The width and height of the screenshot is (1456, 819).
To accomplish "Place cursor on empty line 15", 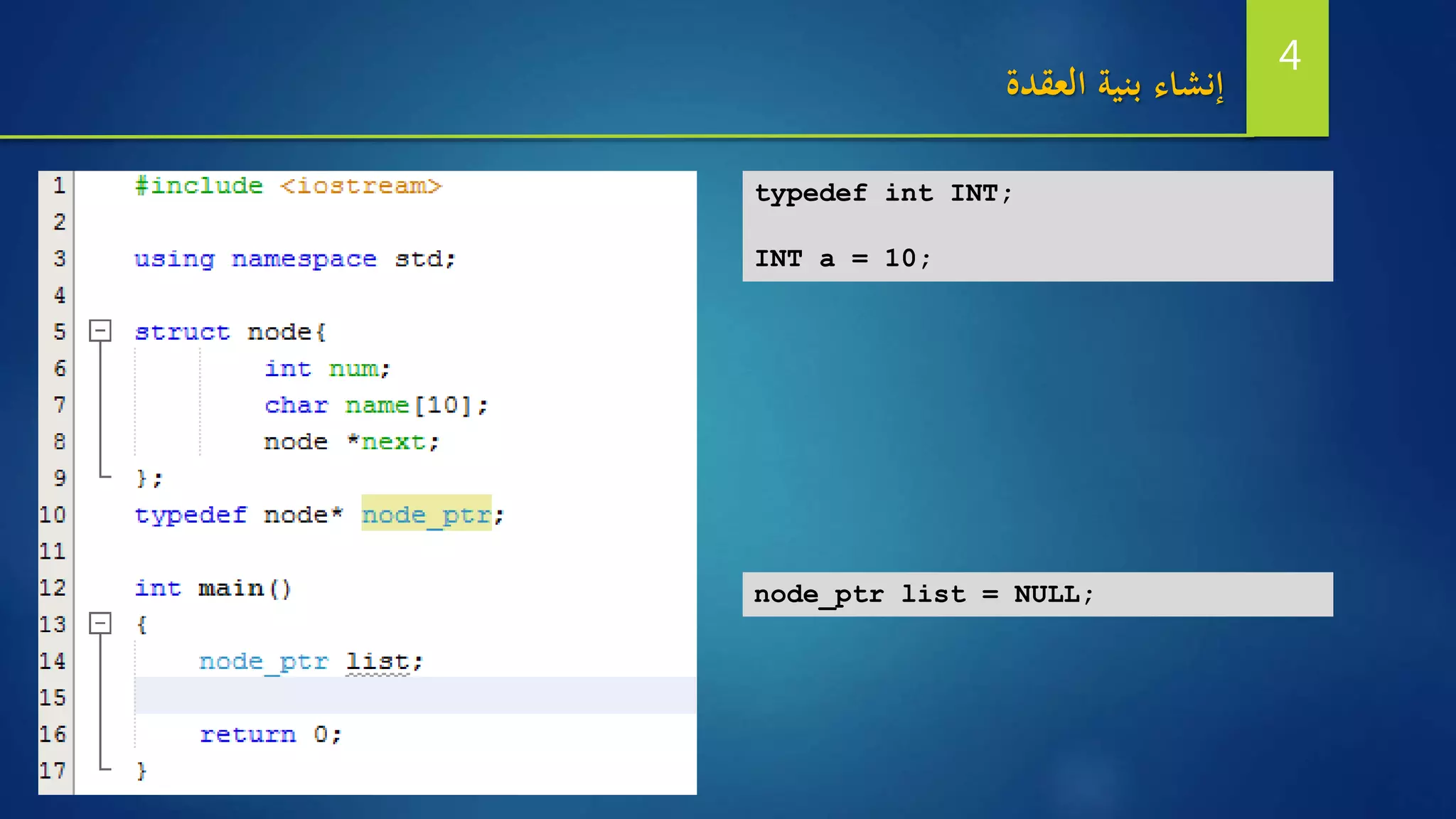I will (415, 695).
